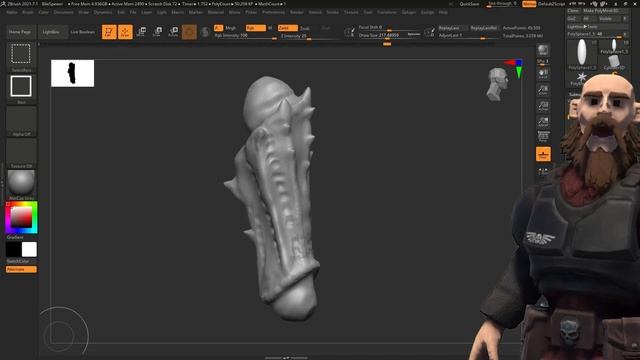This screenshot has width=640, height=360.
Task: Open the Brush menu
Action: (x=28, y=12)
